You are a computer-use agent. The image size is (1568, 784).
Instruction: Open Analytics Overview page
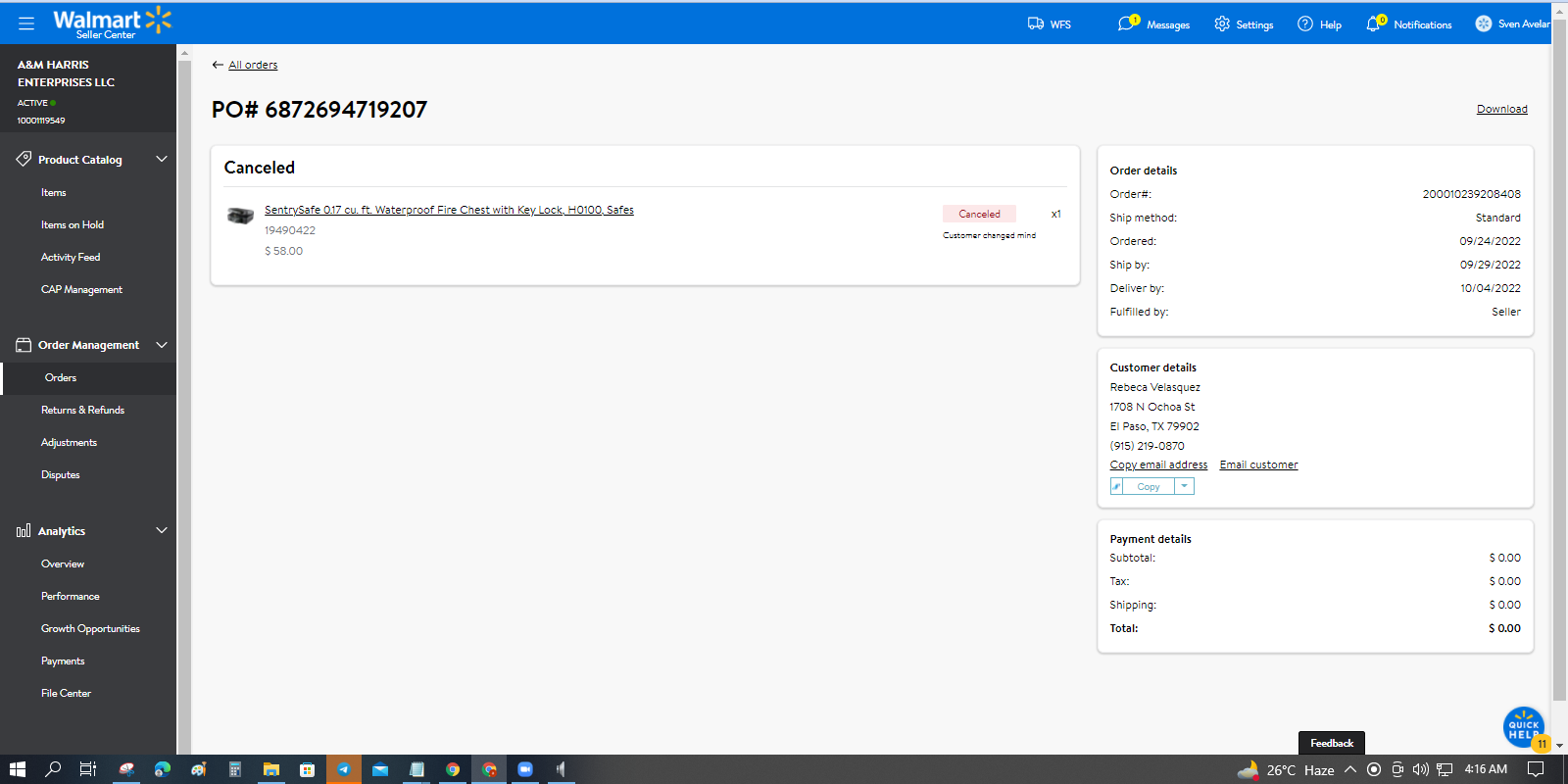(63, 564)
